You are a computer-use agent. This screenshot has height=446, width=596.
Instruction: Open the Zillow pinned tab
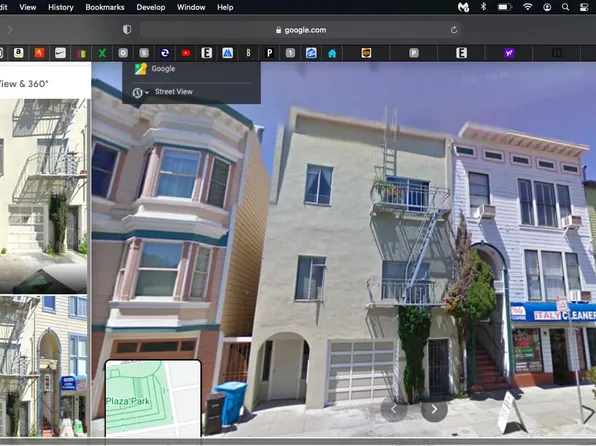tap(311, 53)
